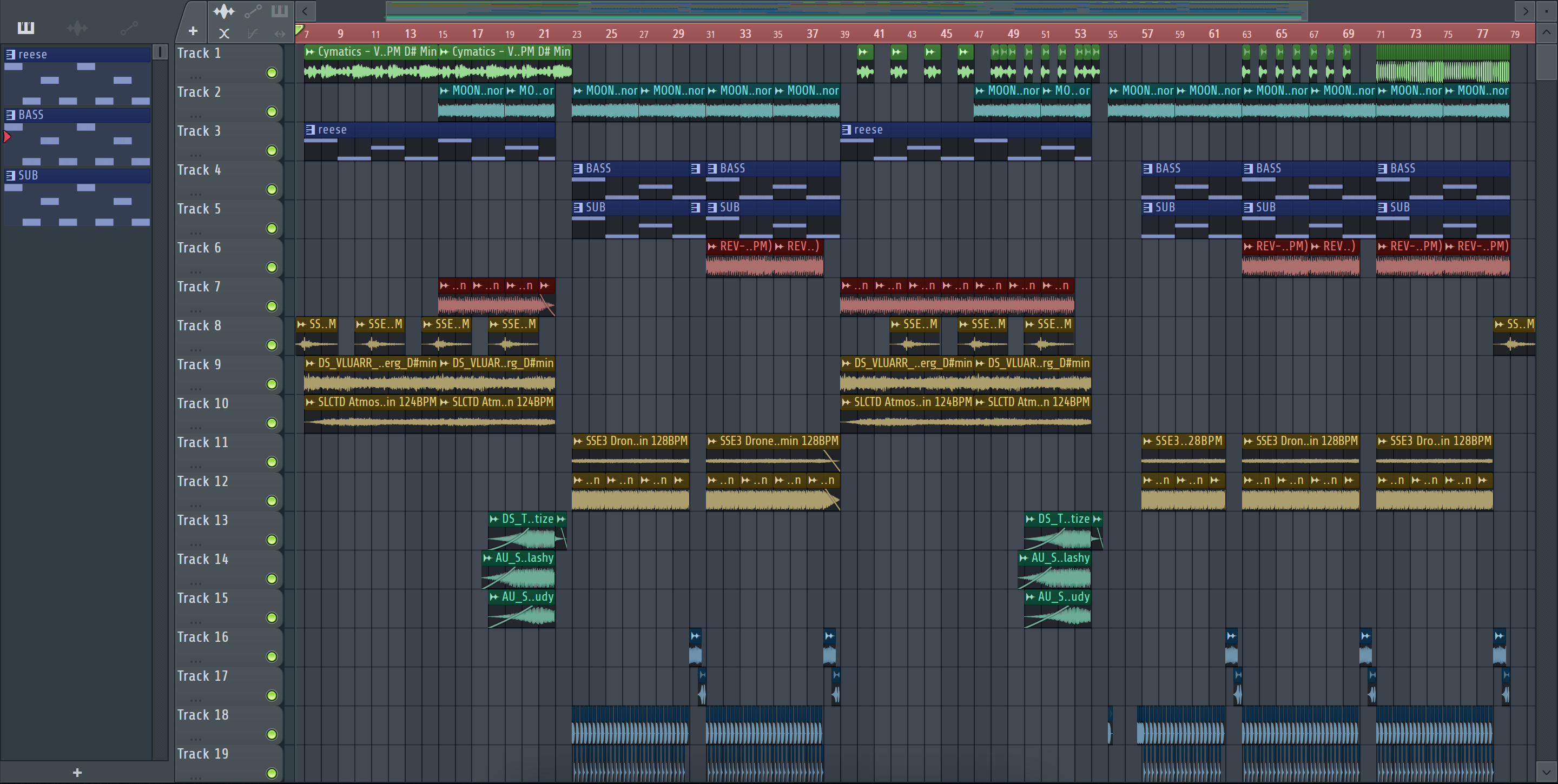Toggle the Track 4 mute LED
Image resolution: width=1558 pixels, height=784 pixels.
tap(272, 190)
